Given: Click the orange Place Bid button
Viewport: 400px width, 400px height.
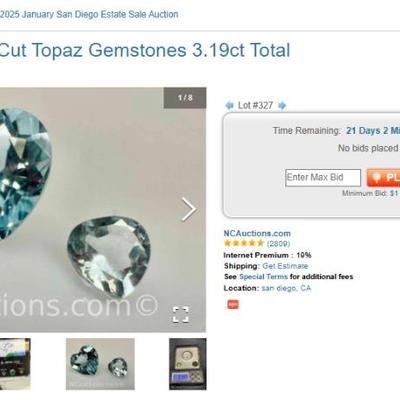Looking at the screenshot, I should point(384,178).
